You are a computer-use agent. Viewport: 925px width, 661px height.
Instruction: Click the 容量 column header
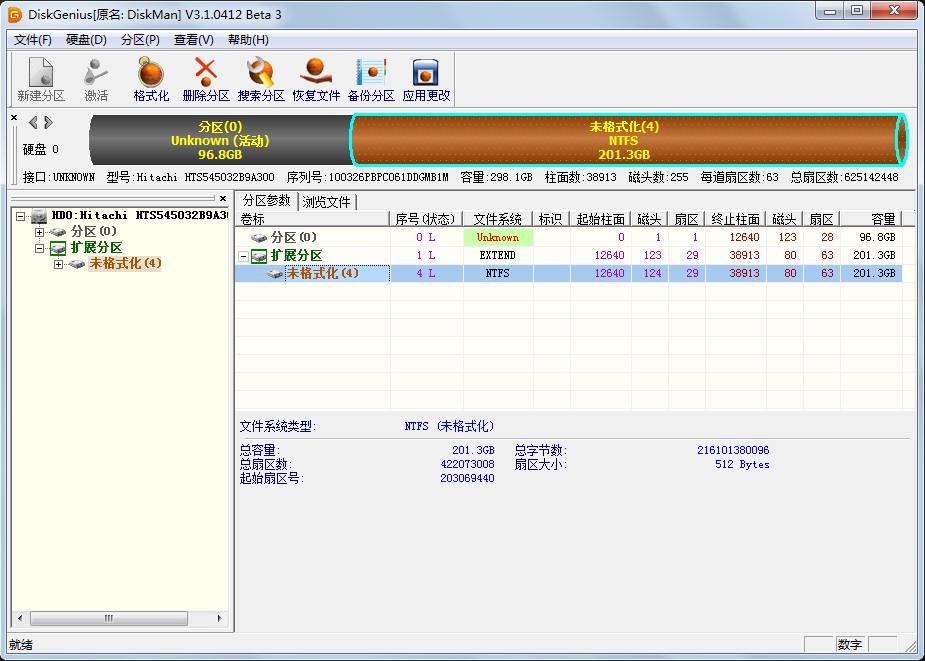pyautogui.click(x=871, y=219)
